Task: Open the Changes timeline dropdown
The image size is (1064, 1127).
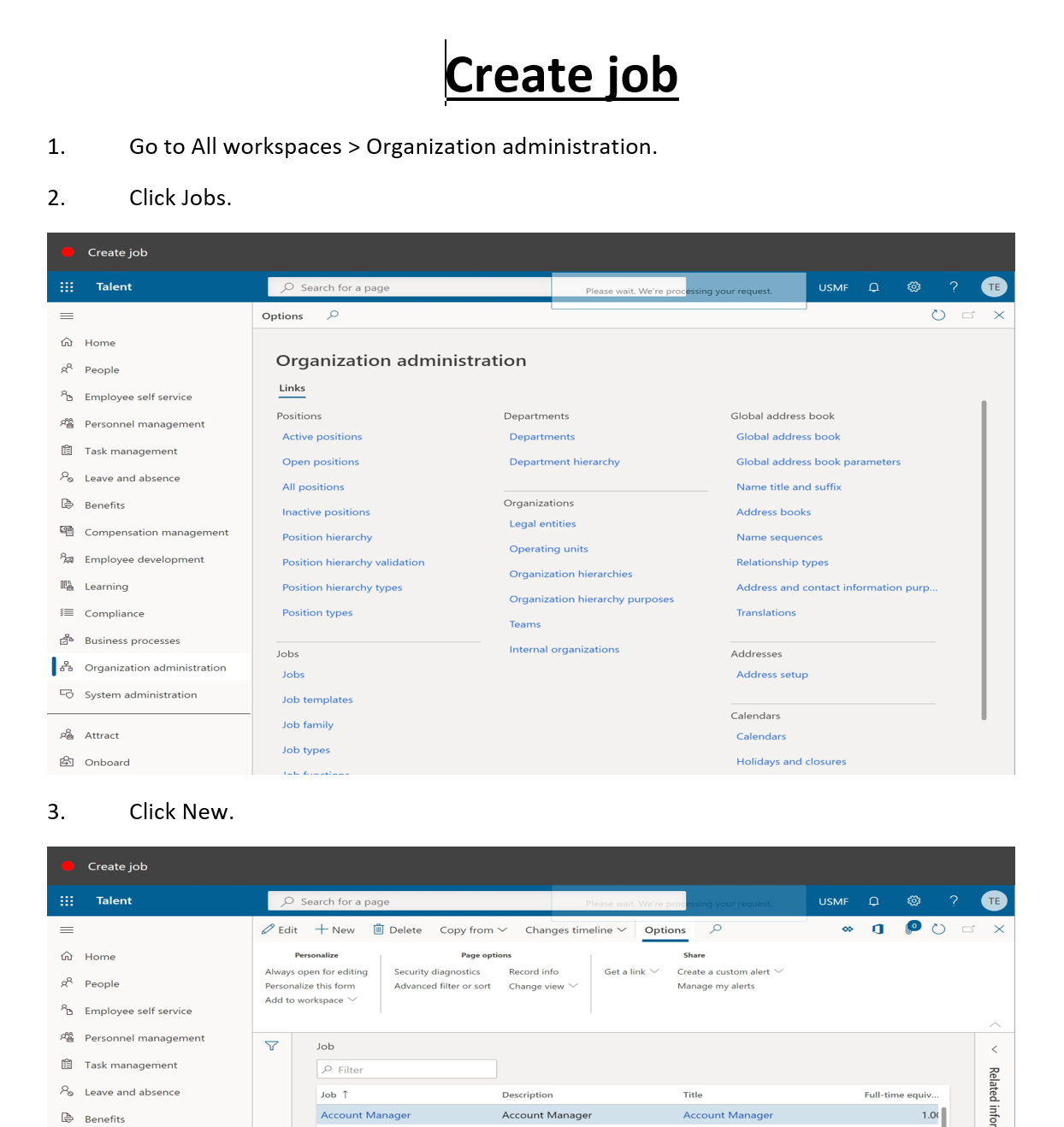Action: tap(575, 929)
